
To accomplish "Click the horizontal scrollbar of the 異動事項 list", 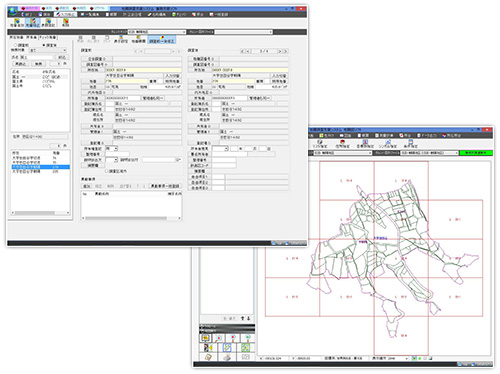I will pos(132,218).
